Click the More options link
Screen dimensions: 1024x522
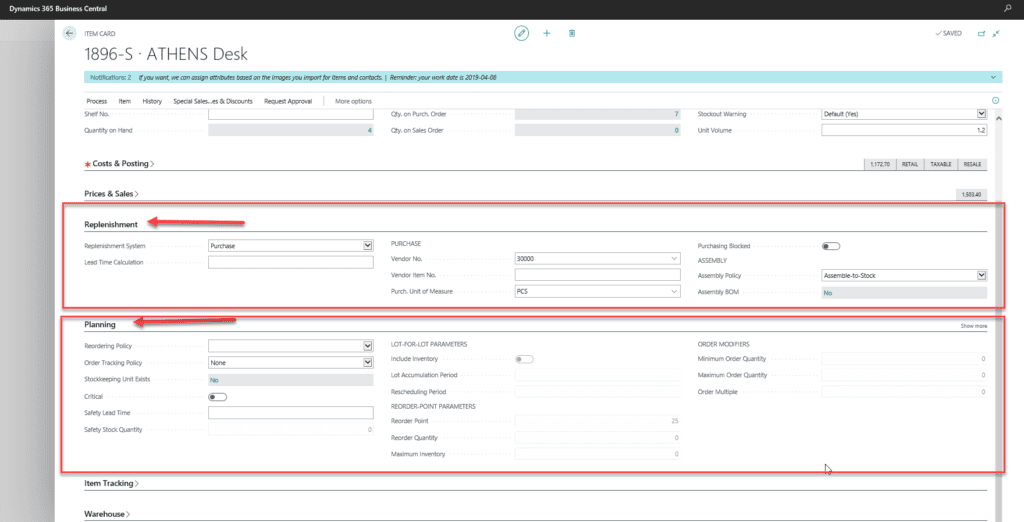pos(353,101)
